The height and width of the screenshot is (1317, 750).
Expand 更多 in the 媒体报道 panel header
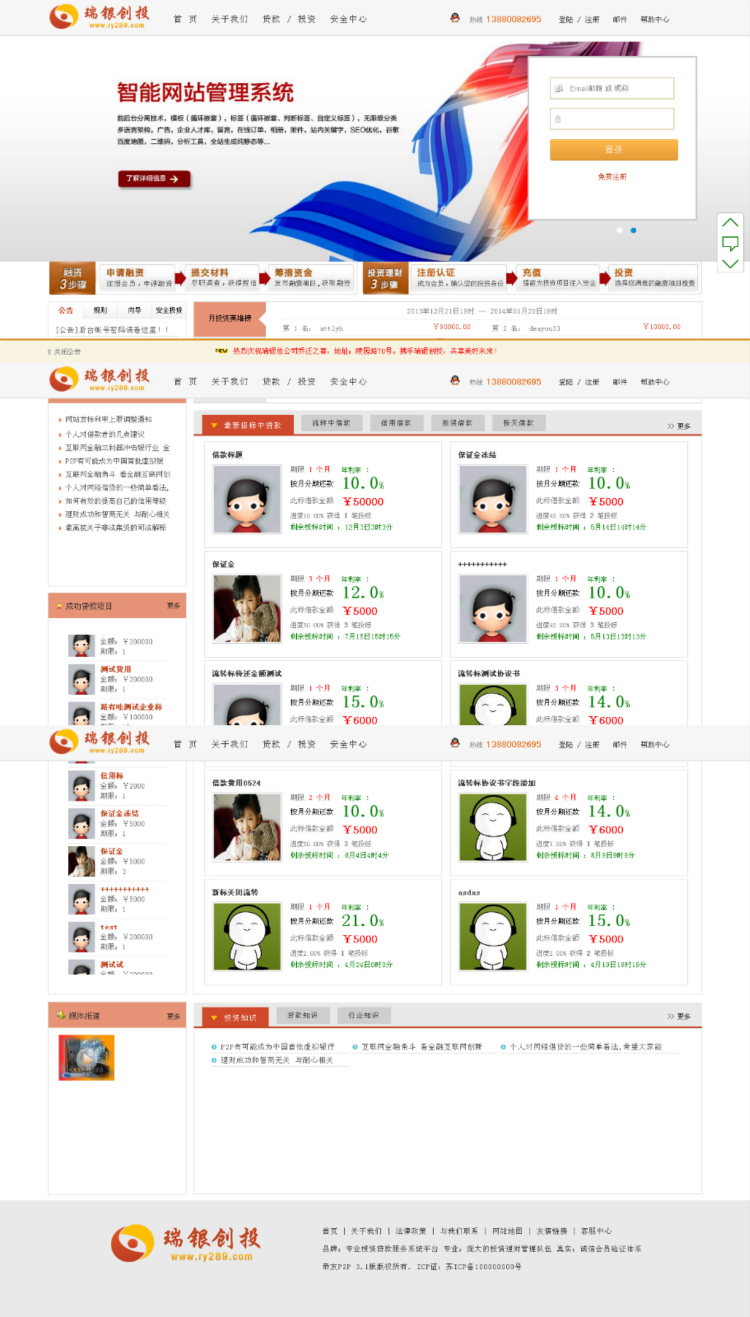tap(174, 1016)
